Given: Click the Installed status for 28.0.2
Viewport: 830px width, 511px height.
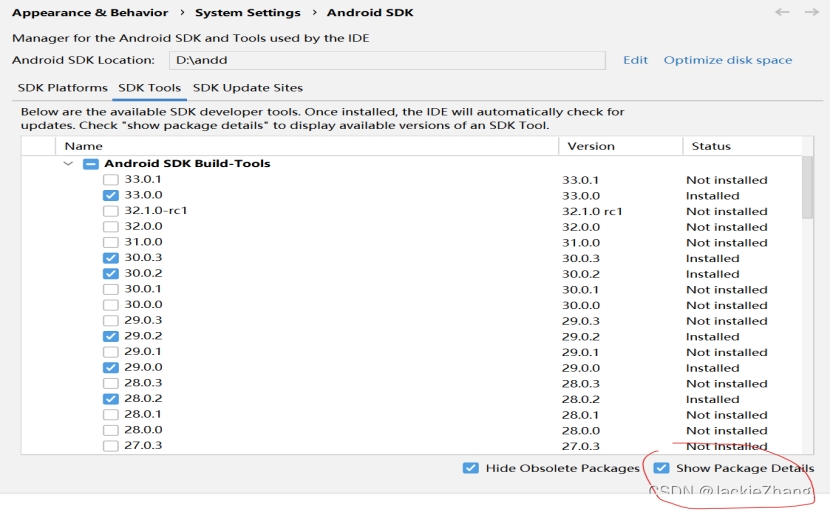Looking at the screenshot, I should point(712,399).
